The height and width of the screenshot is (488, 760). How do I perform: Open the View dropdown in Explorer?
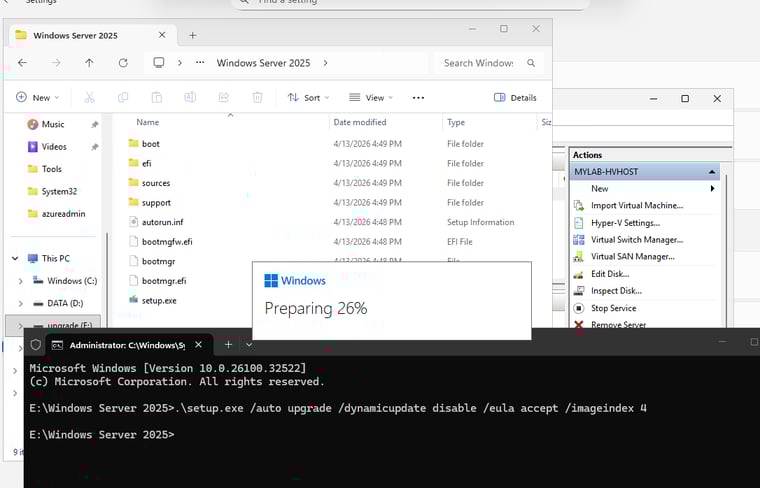coord(371,97)
